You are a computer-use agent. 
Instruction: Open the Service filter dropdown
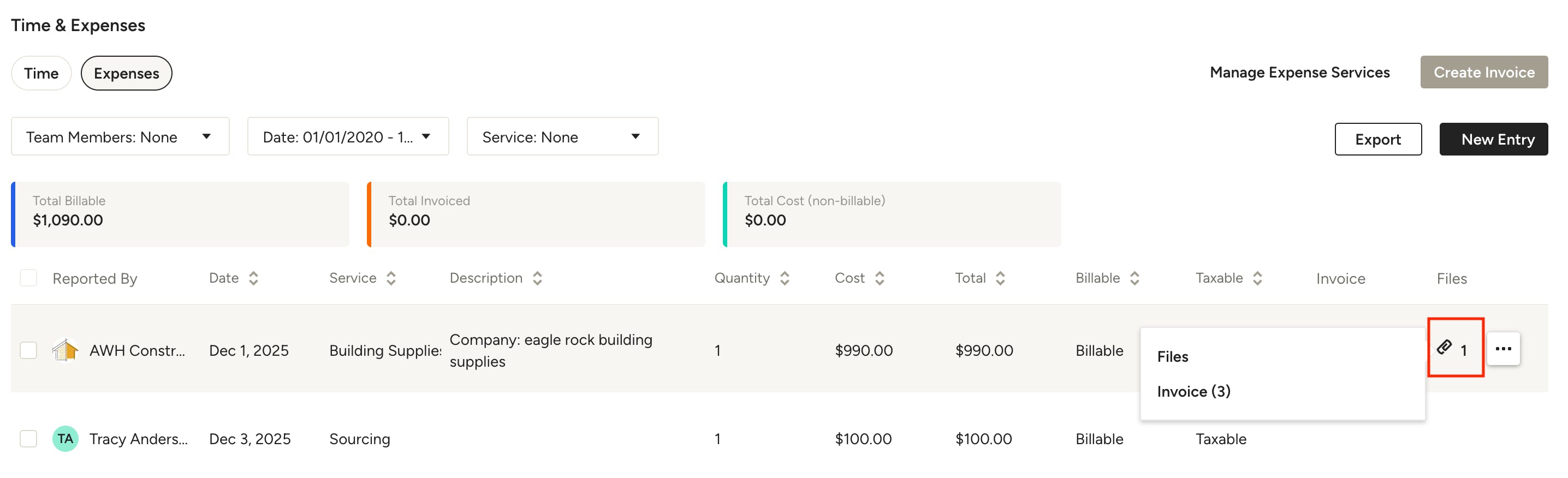click(562, 137)
